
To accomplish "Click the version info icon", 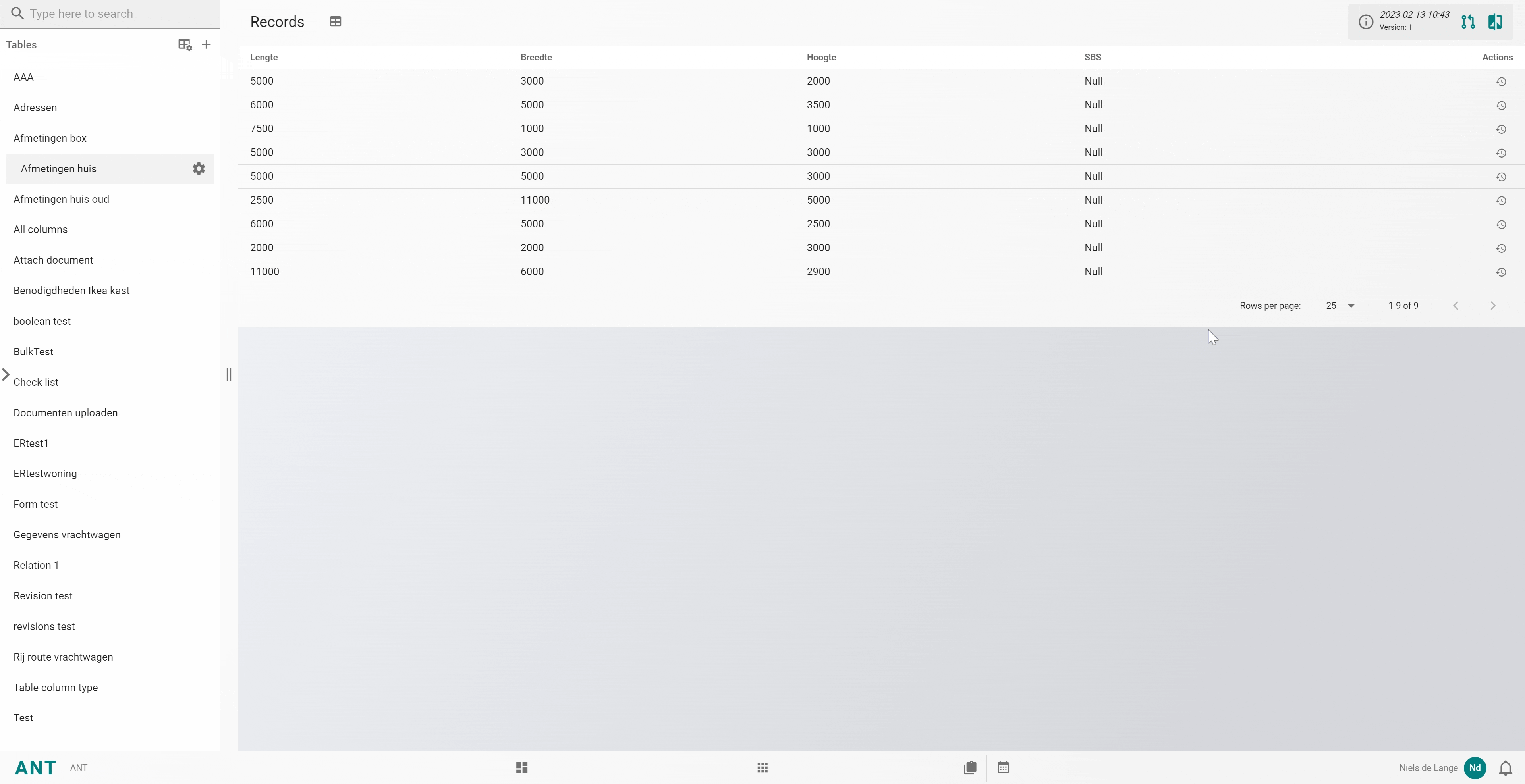I will [1366, 22].
